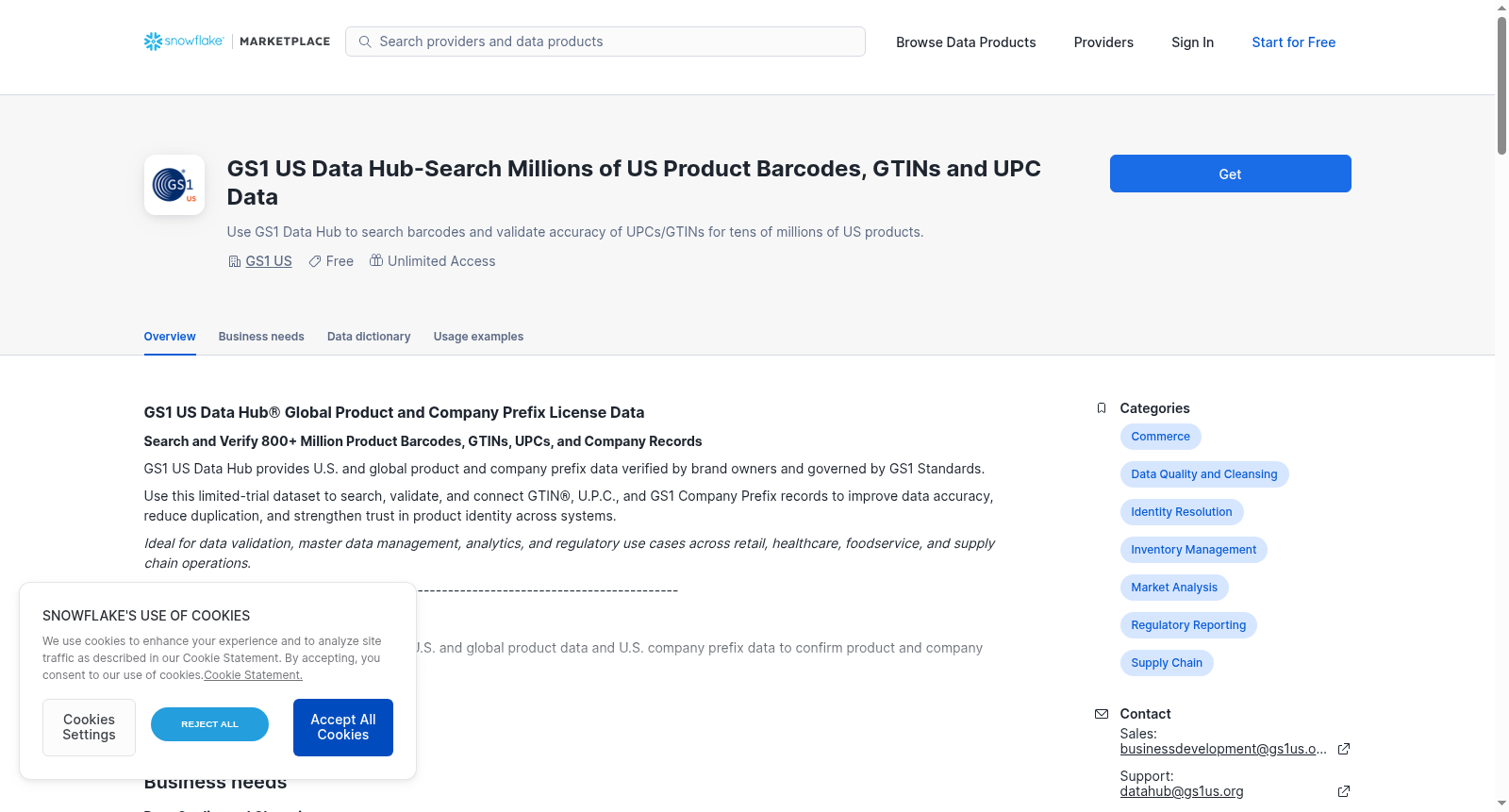The width and height of the screenshot is (1509, 812).
Task: Click the datahub@gs1us.org support email
Action: point(1182,791)
